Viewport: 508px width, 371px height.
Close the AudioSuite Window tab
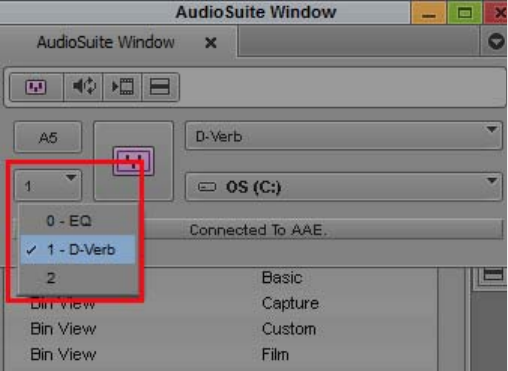tap(211, 43)
